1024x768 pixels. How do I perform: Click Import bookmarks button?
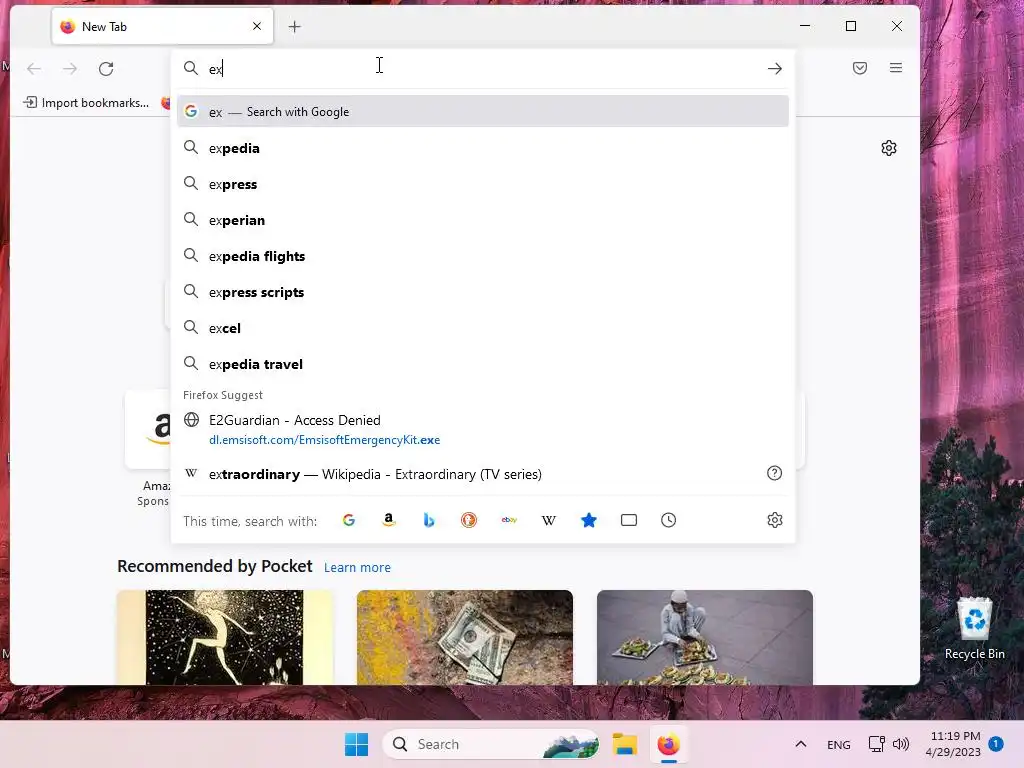tap(86, 103)
